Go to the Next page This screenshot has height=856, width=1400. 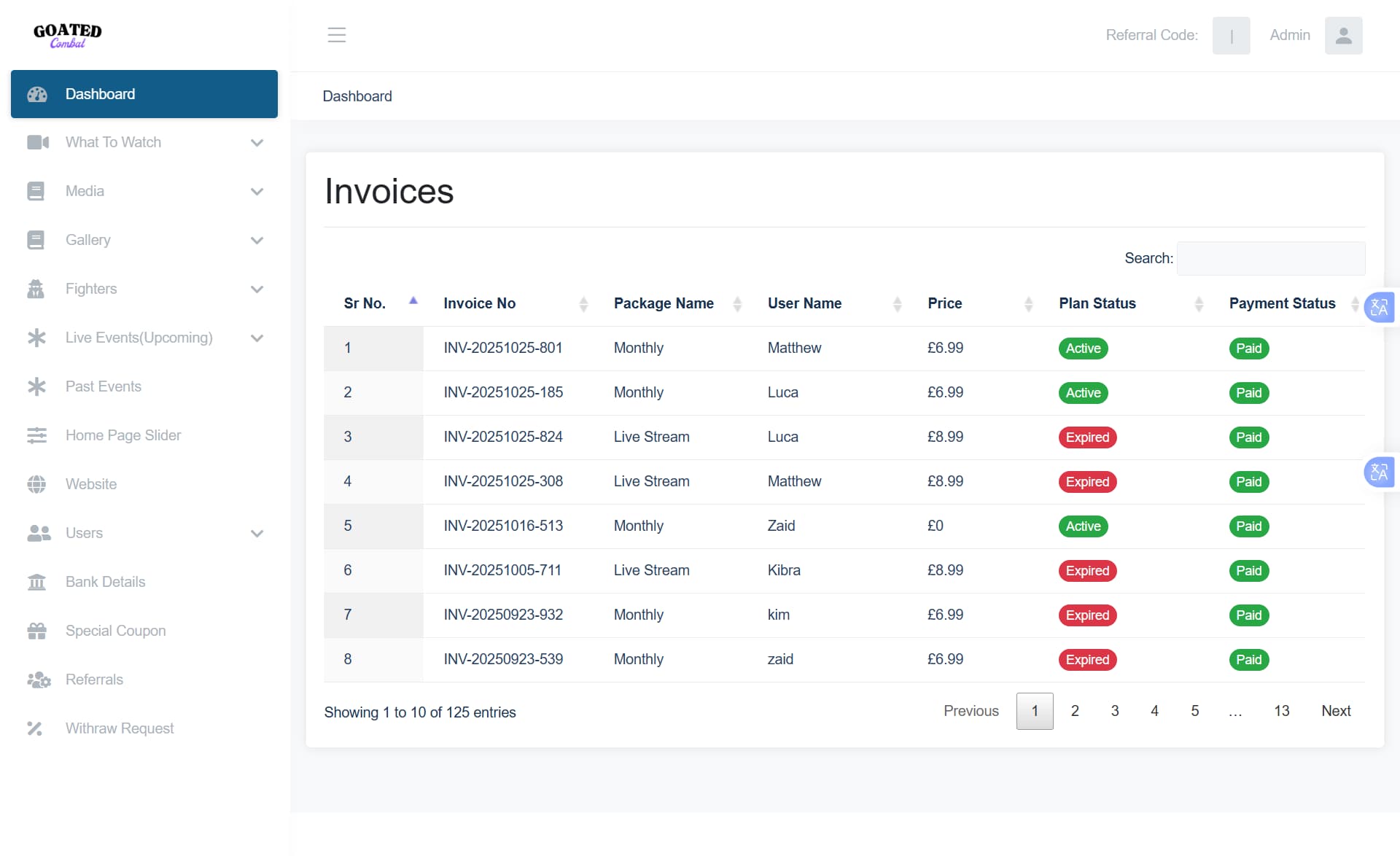(x=1336, y=711)
